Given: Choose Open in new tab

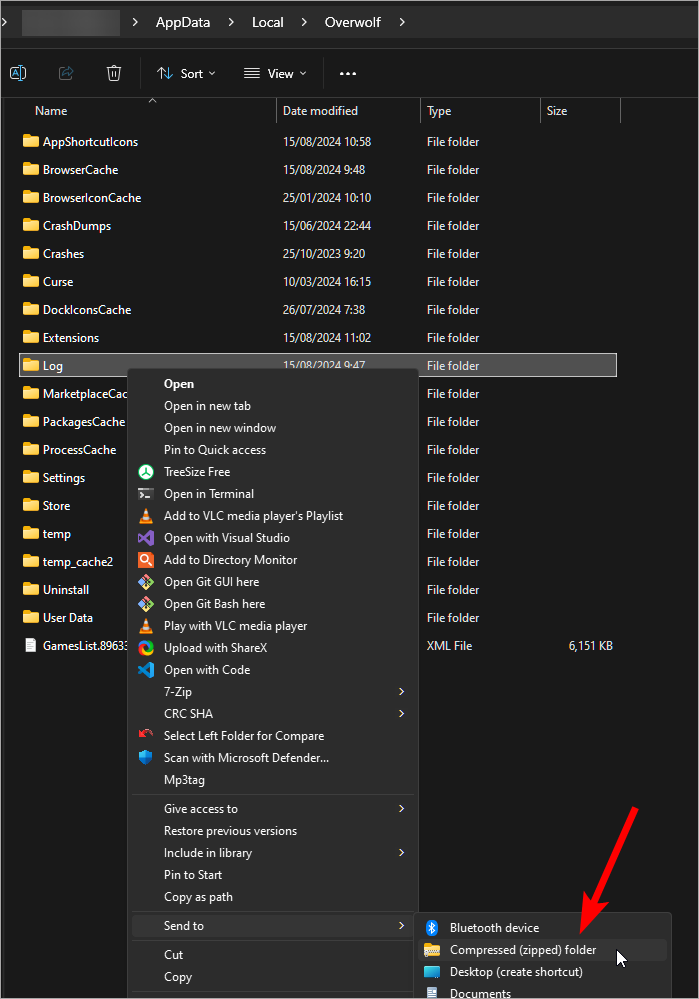Looking at the screenshot, I should pos(207,406).
